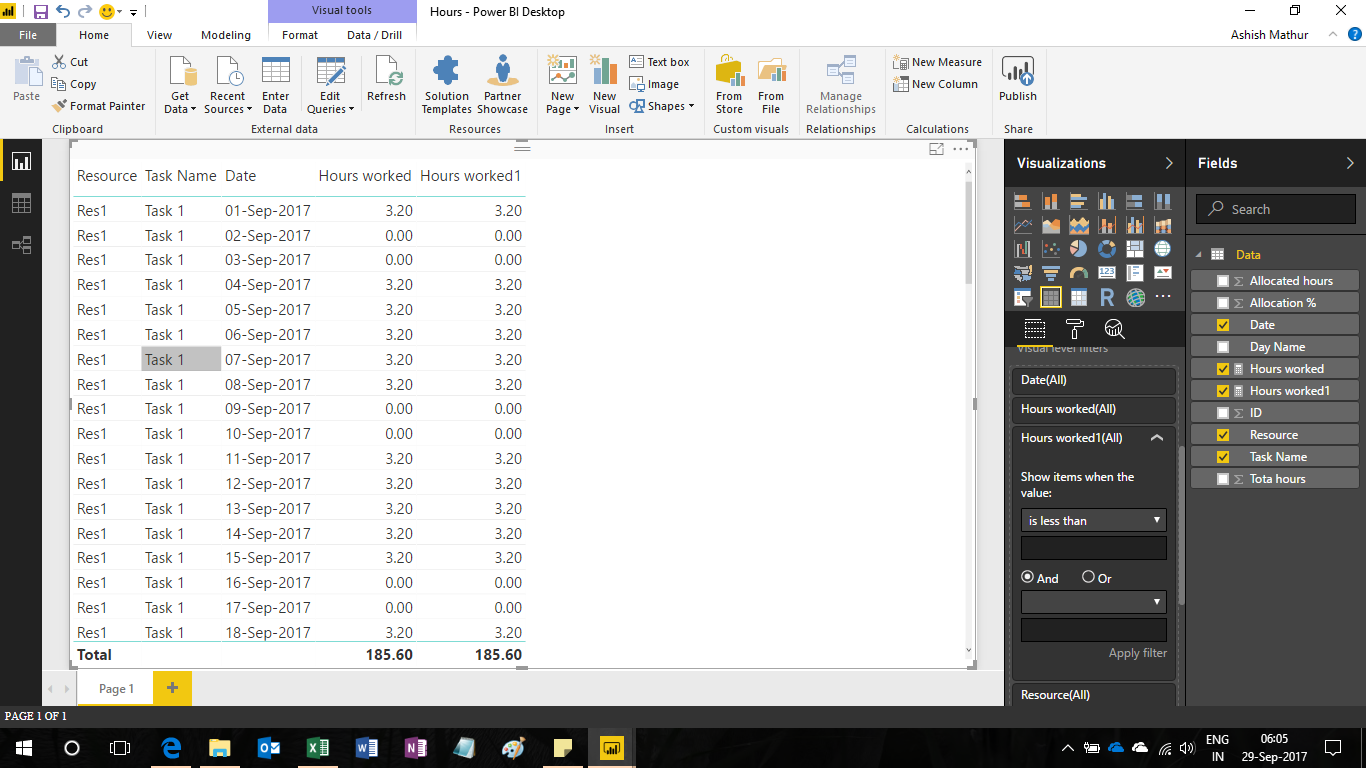The width and height of the screenshot is (1366, 768).
Task: Insert a New Visual
Action: (604, 85)
